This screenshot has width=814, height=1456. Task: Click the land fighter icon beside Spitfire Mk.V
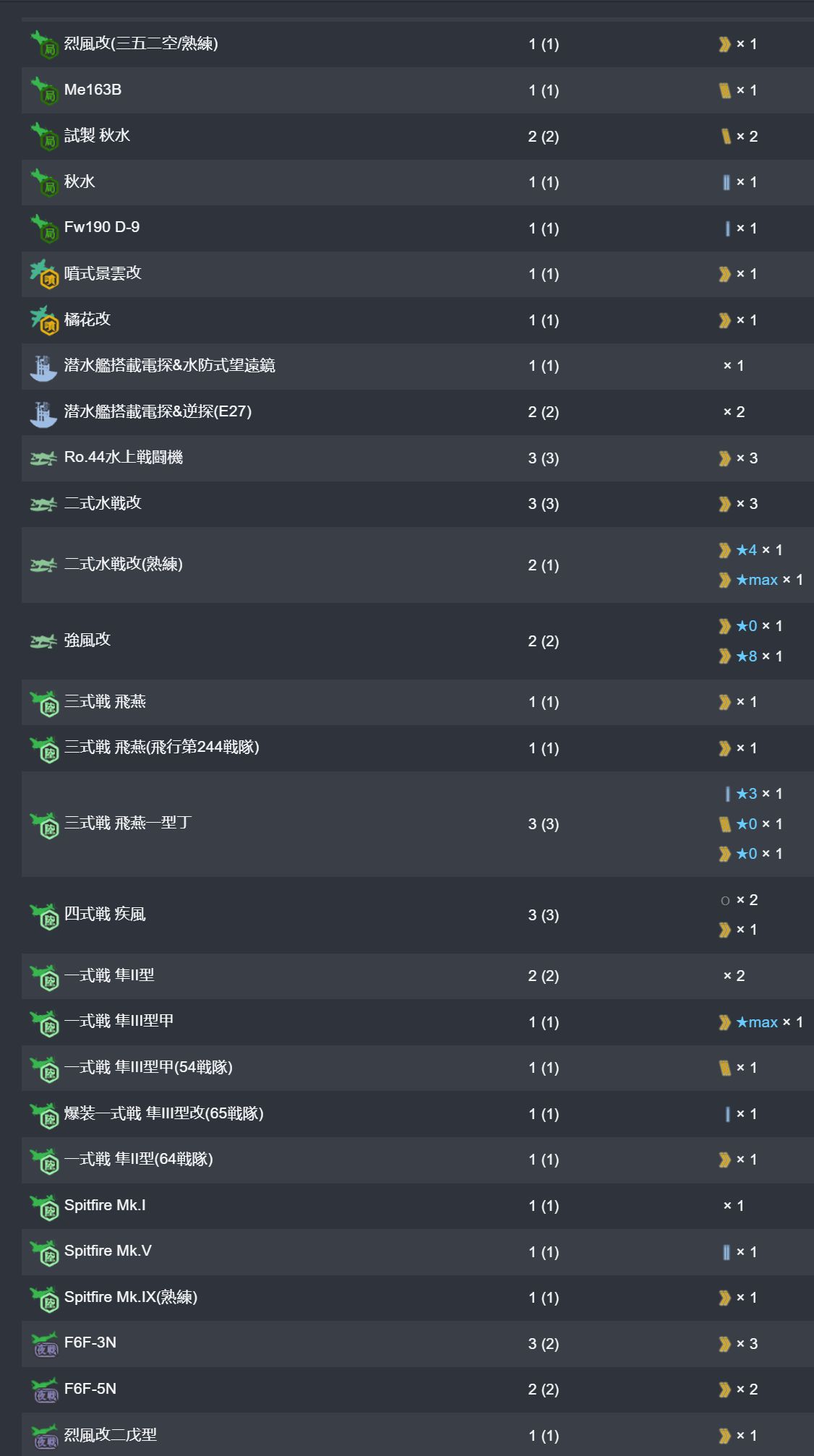pyautogui.click(x=43, y=1252)
